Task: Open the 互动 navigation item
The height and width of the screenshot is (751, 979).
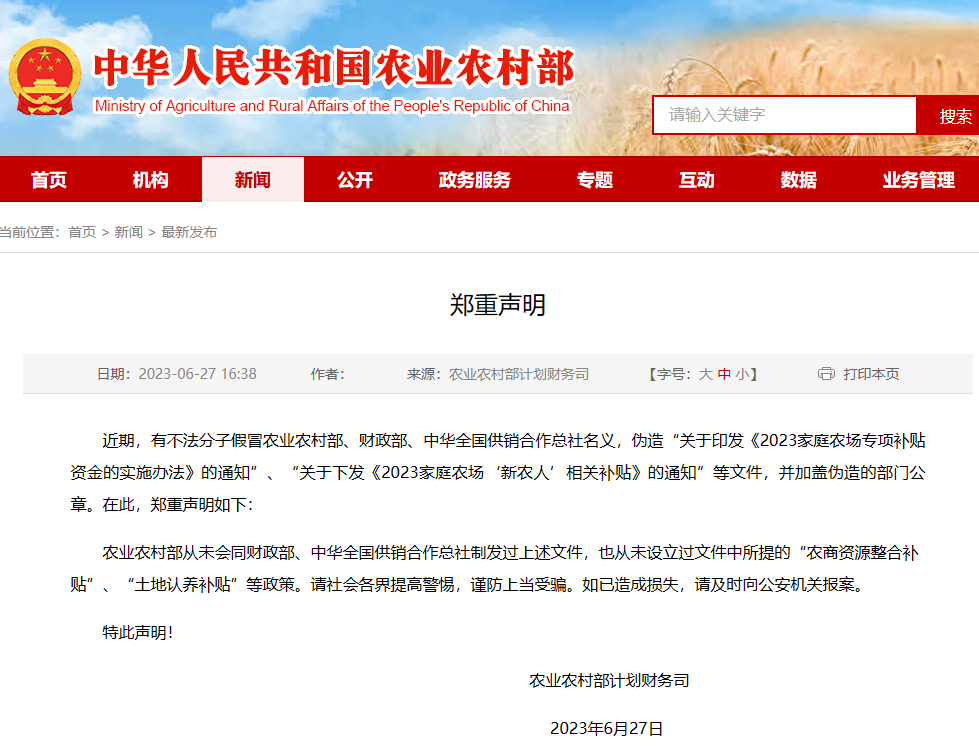Action: tap(697, 180)
